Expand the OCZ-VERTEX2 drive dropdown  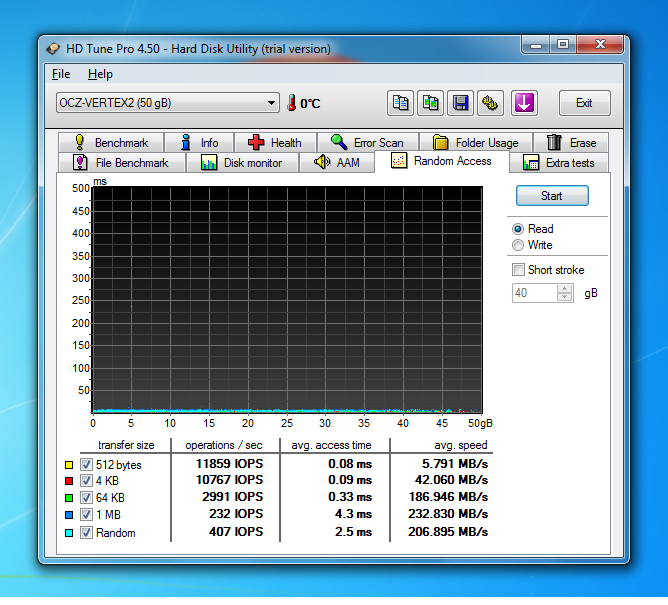point(272,103)
